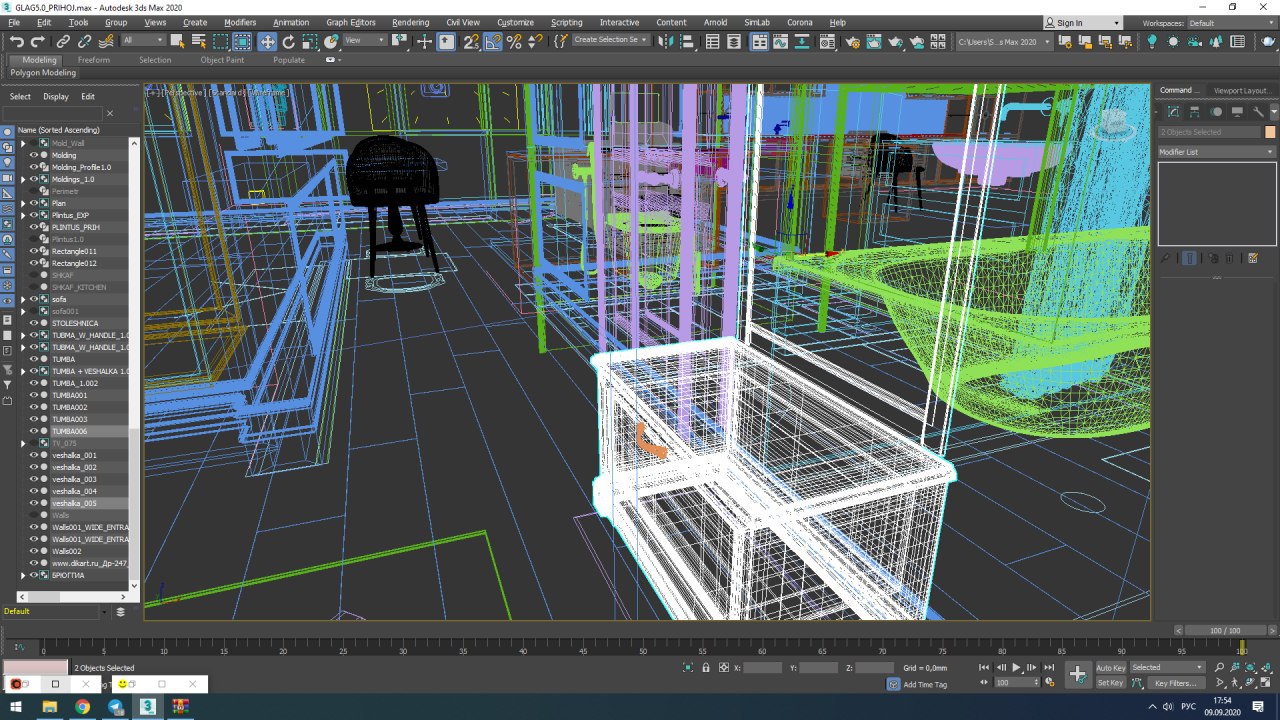
Task: Toggle visibility of sofa object
Action: 33,299
